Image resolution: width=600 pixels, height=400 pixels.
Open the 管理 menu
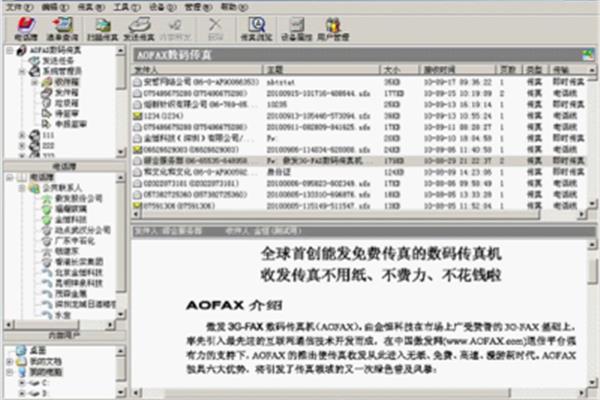coord(198,7)
